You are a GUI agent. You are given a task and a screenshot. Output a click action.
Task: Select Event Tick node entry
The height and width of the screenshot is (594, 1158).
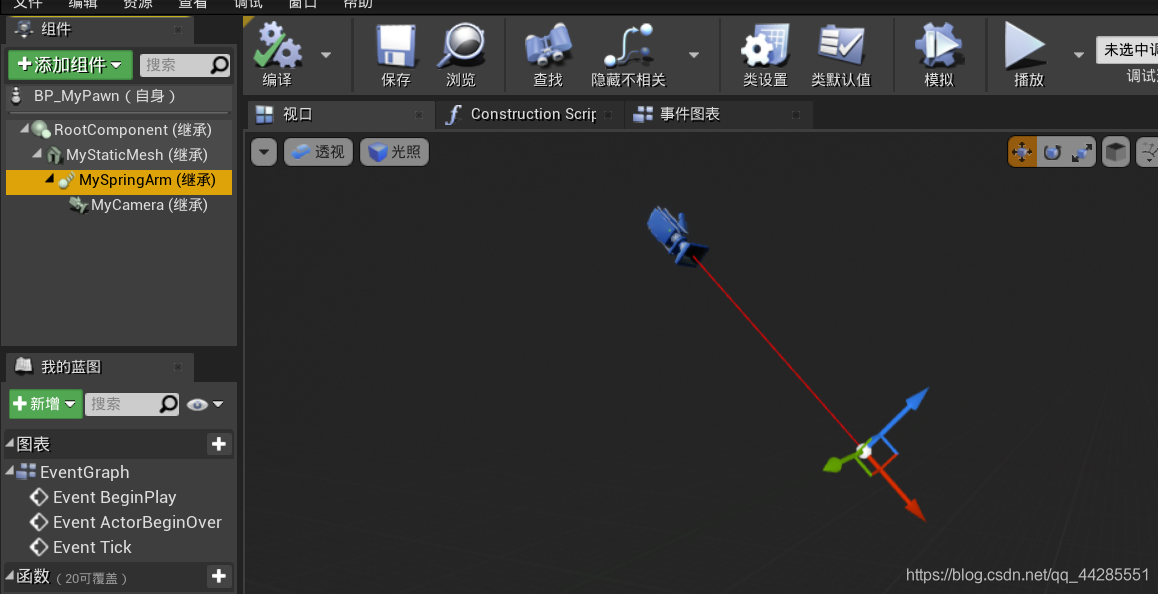[92, 547]
